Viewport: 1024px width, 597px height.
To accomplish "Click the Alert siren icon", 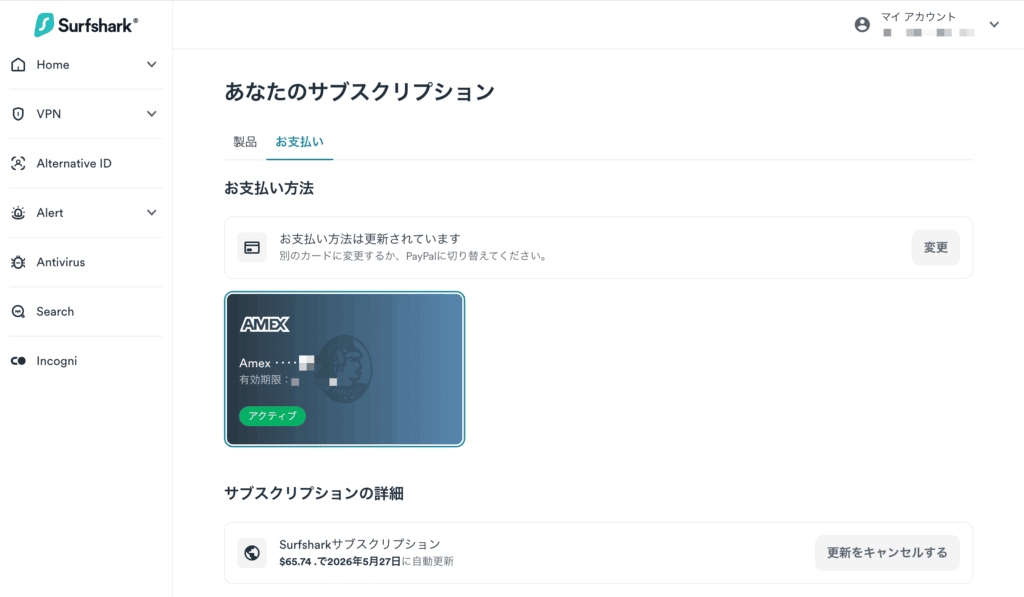I will [x=18, y=213].
